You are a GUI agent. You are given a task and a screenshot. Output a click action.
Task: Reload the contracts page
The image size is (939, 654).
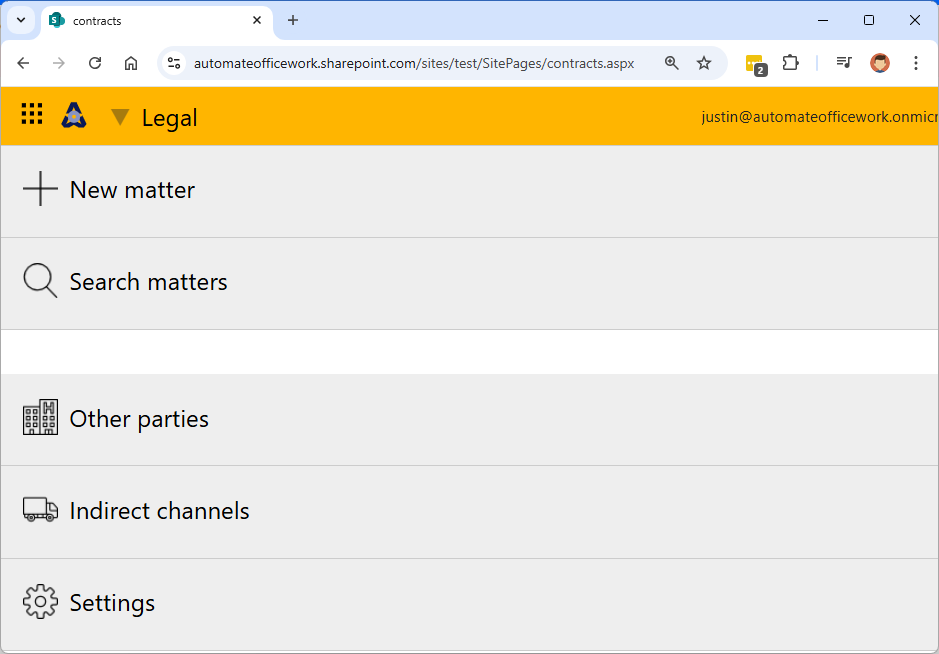tap(95, 63)
